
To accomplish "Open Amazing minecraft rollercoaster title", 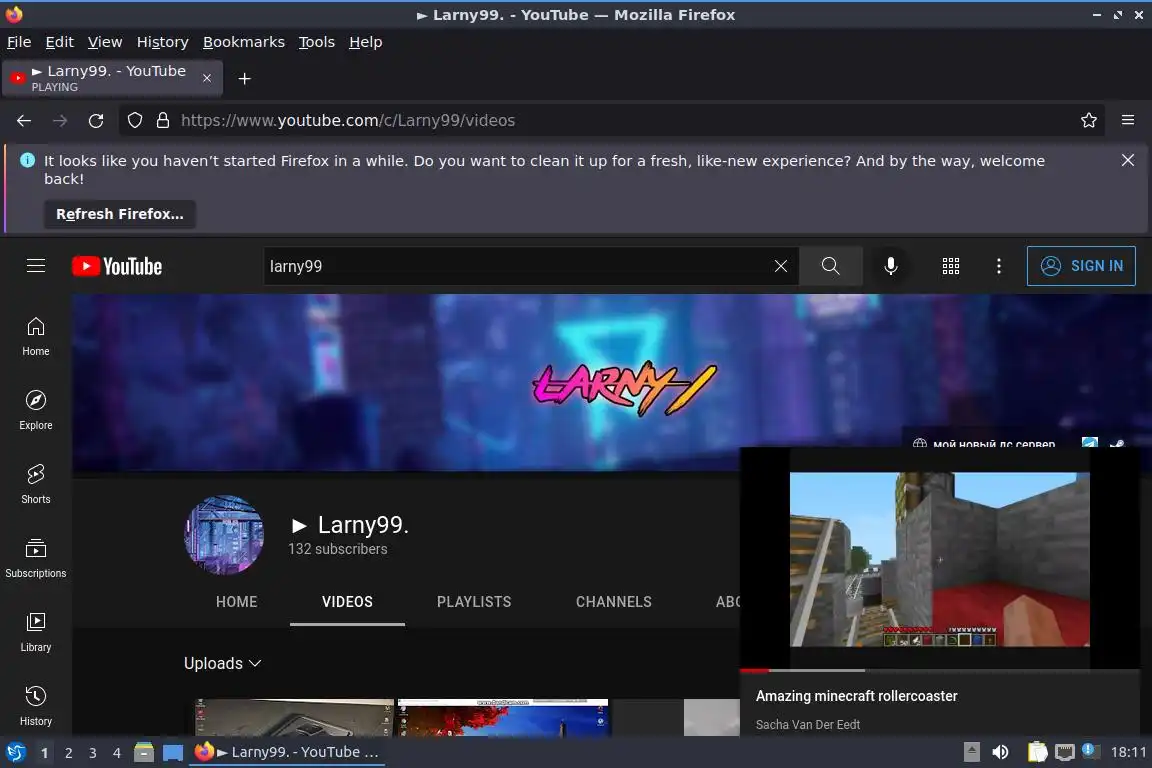I will 856,696.
